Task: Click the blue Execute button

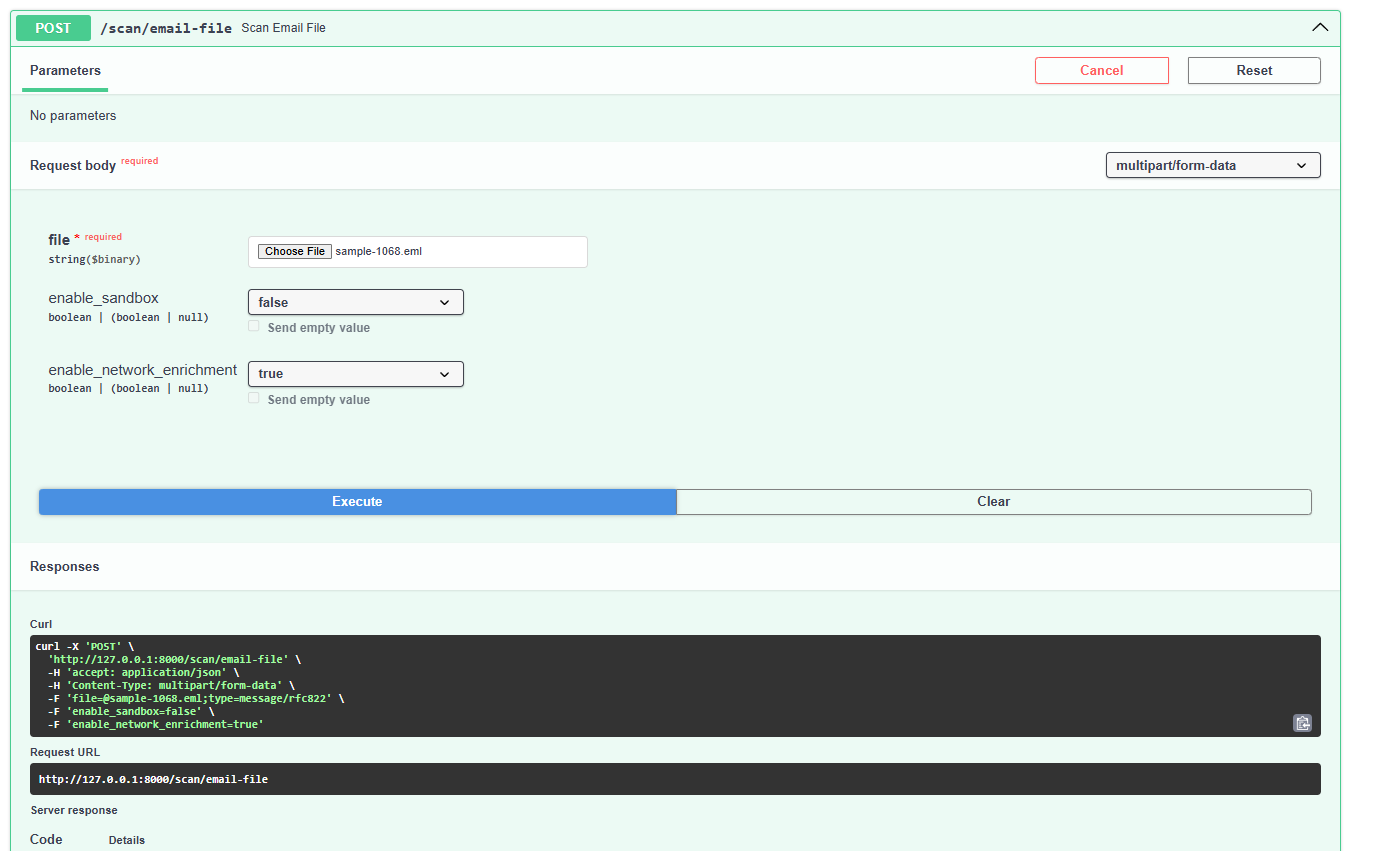Action: click(357, 502)
